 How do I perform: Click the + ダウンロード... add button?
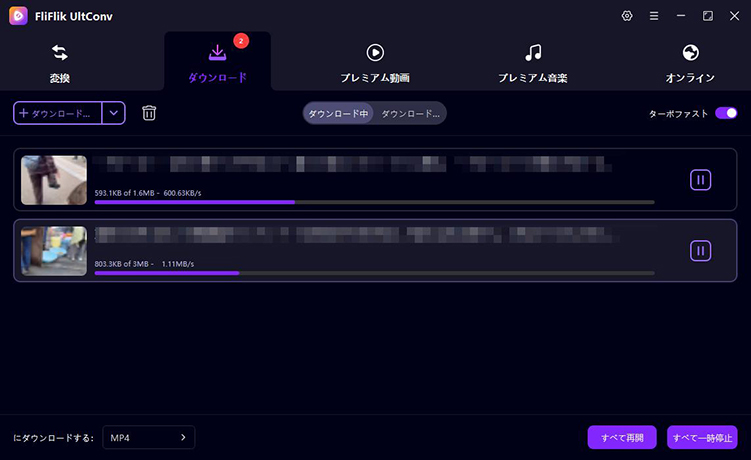click(57, 113)
